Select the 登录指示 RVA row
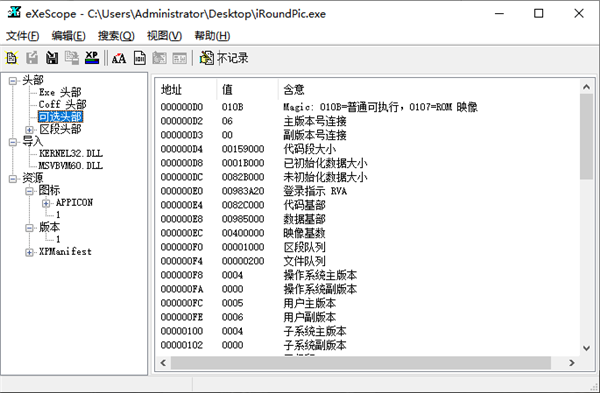 pos(367,191)
